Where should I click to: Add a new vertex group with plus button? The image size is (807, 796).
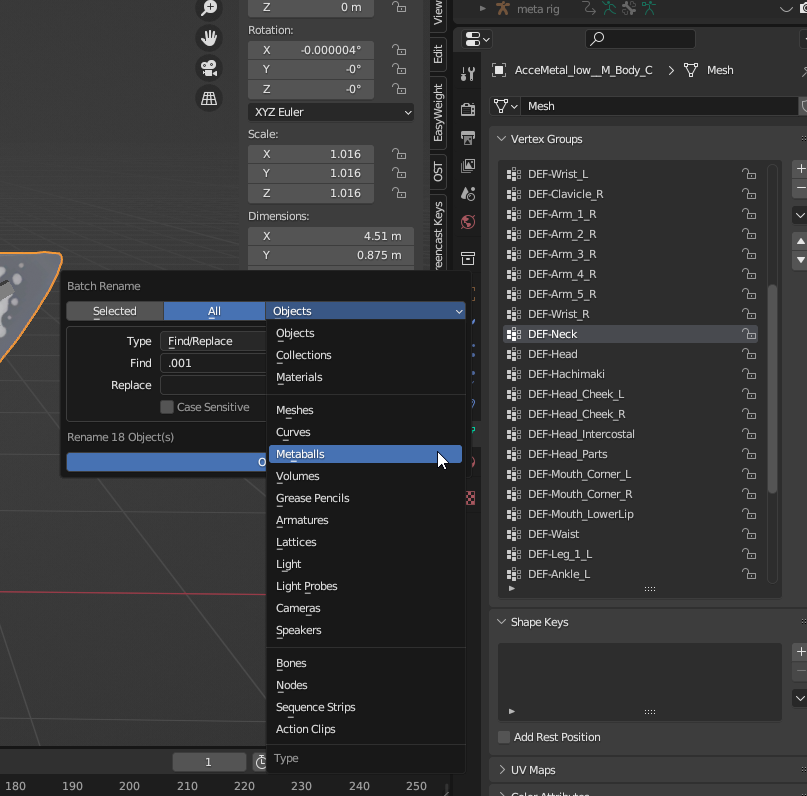800,168
